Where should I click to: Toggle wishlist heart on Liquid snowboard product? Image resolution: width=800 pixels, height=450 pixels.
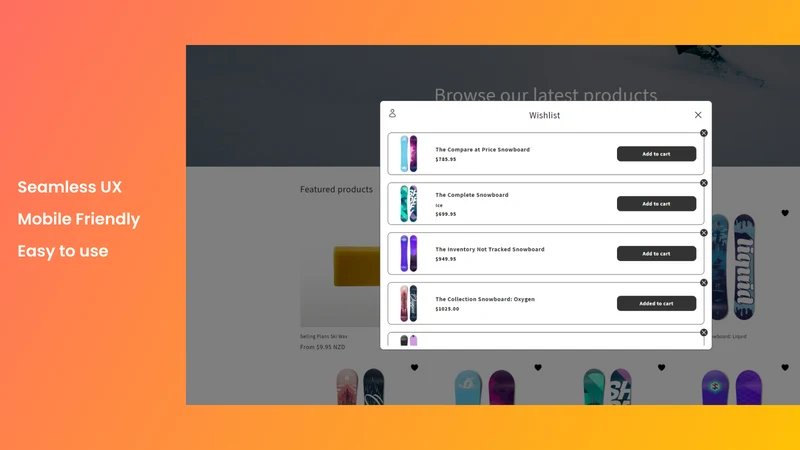point(785,213)
